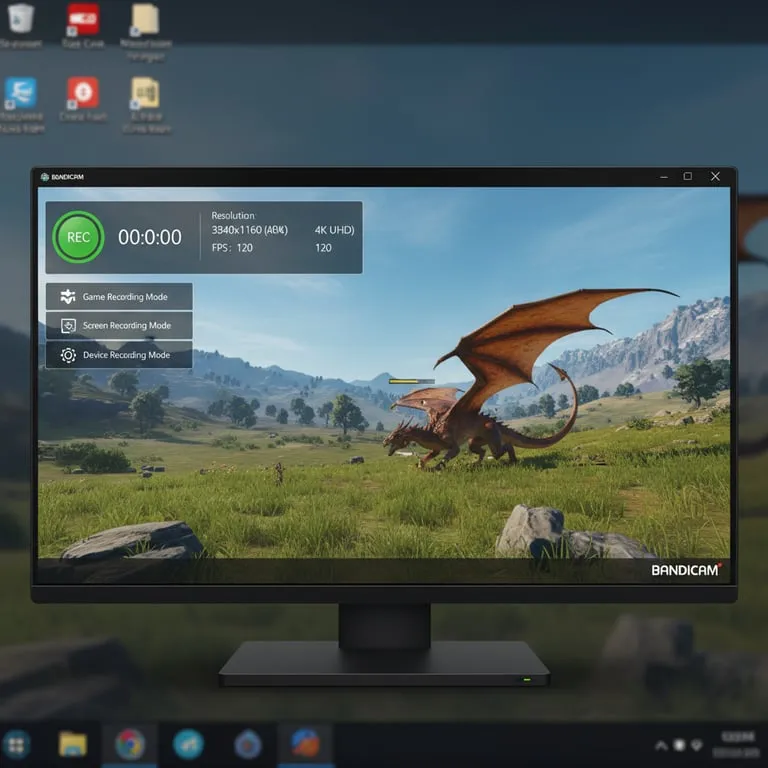The height and width of the screenshot is (768, 768).
Task: Click the Screen Recording Mode icon
Action: tap(68, 326)
